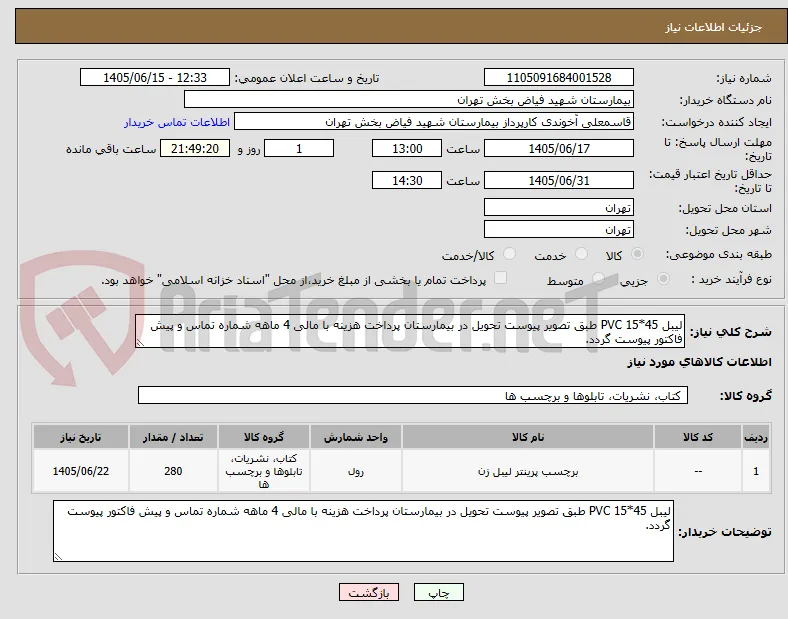Screen dimensions: 788x619
Task: Click the جزئیات اطلاعات نیاز header title
Action: click(x=714, y=27)
